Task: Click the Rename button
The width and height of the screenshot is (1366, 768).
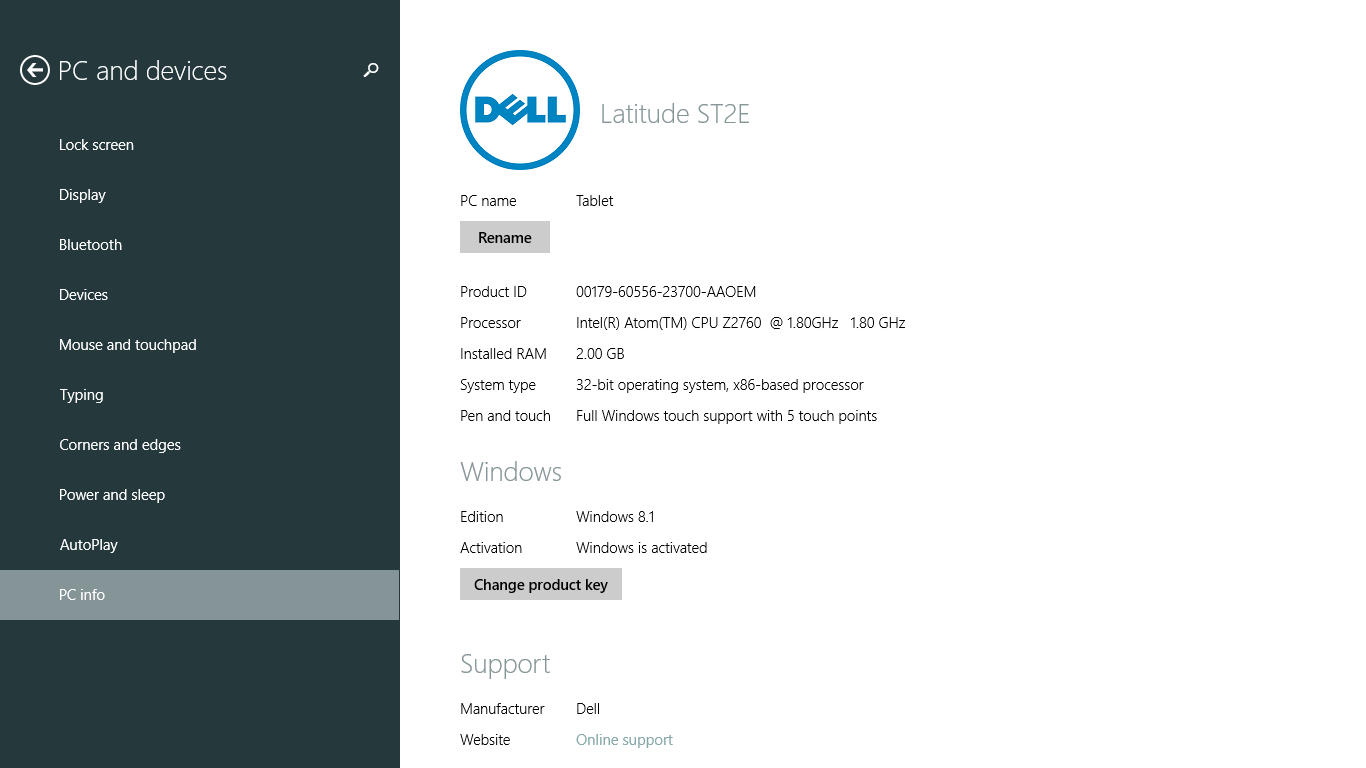Action: point(504,237)
